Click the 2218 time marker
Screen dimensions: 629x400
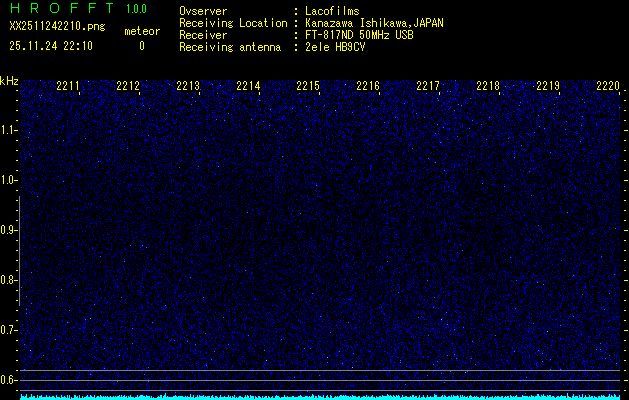coord(488,87)
